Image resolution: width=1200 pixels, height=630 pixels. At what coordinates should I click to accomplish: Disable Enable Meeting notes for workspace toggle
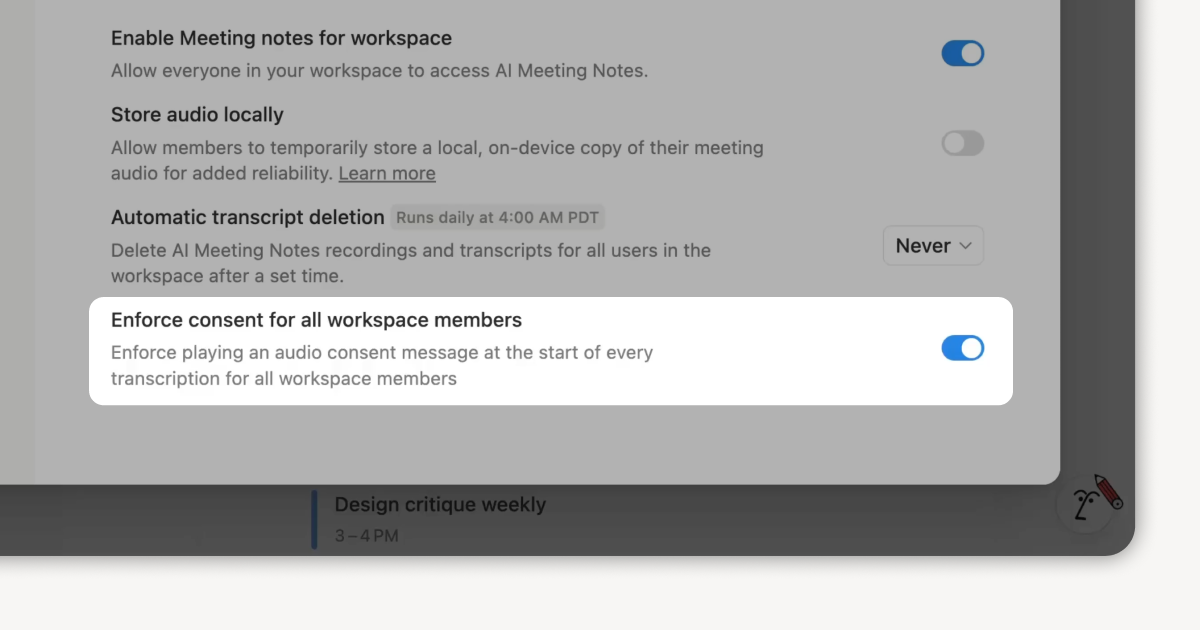[x=962, y=53]
